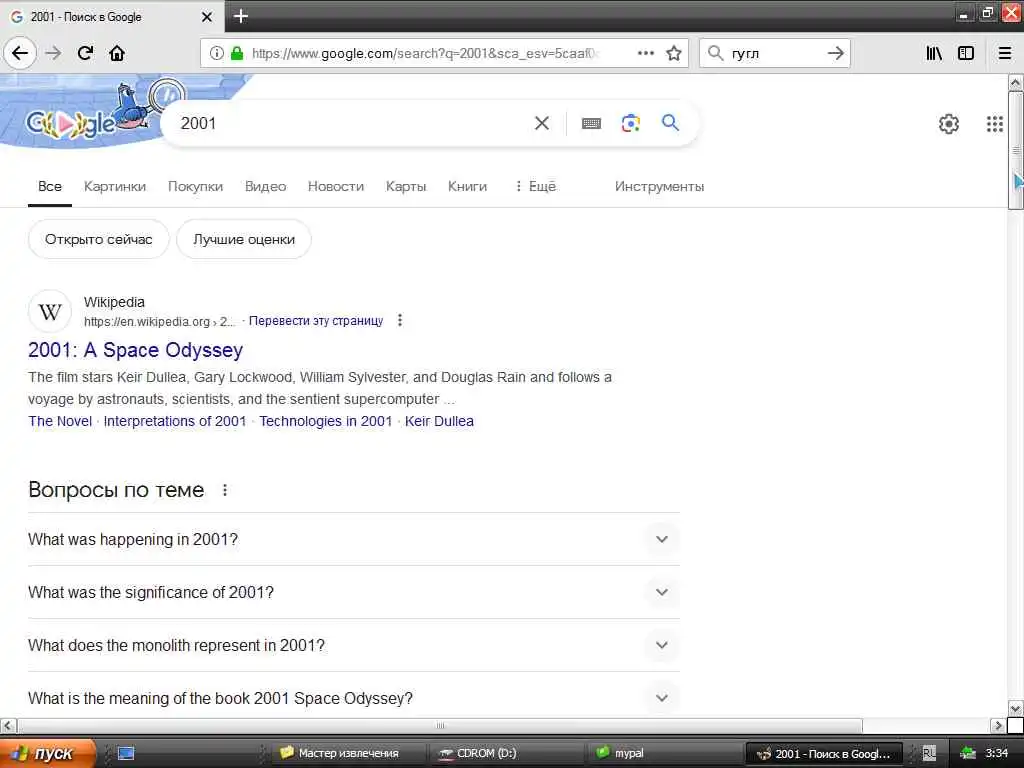Click the vertical scrollbar down arrow

click(x=1016, y=709)
